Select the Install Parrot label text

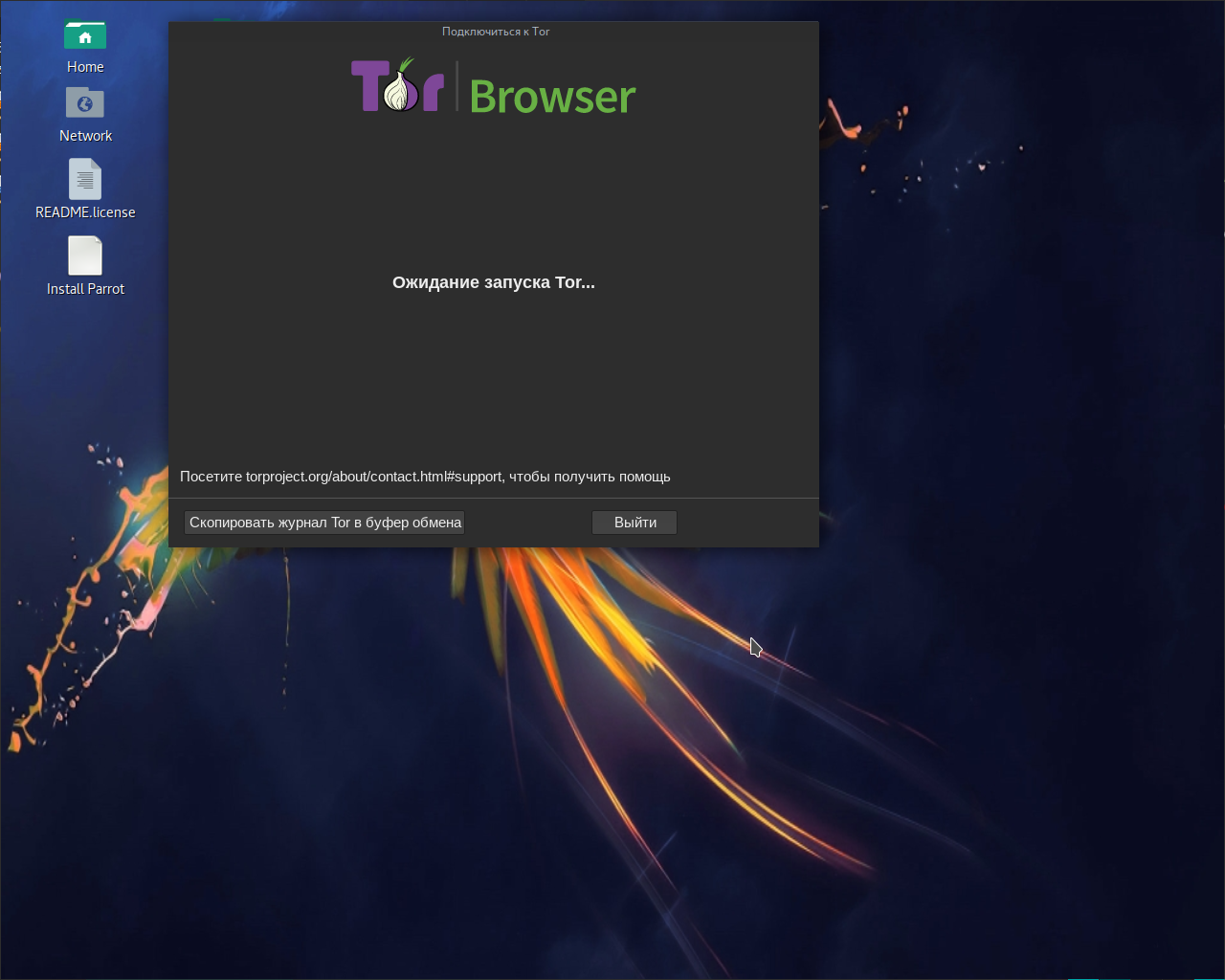tap(85, 289)
